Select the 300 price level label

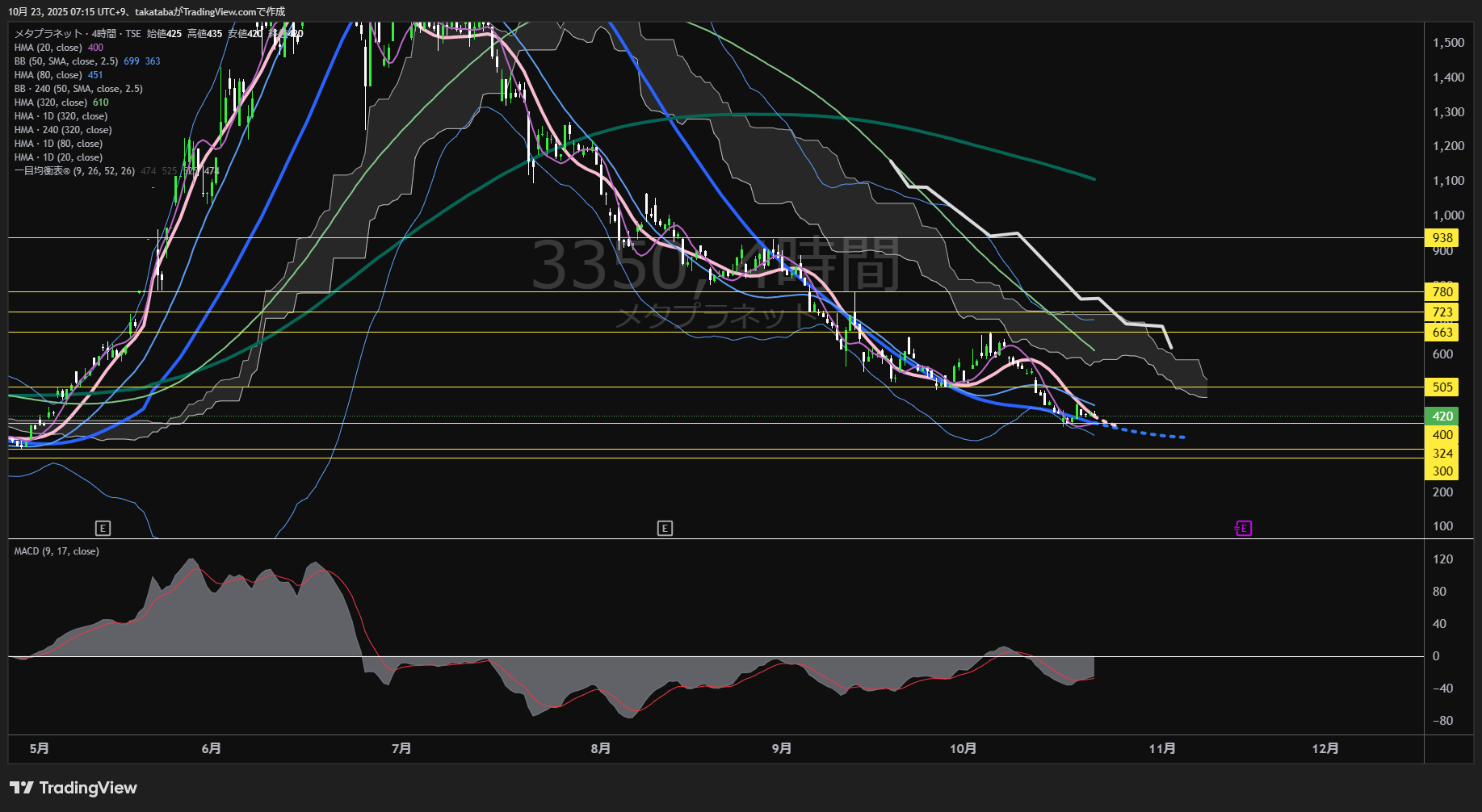click(1442, 471)
